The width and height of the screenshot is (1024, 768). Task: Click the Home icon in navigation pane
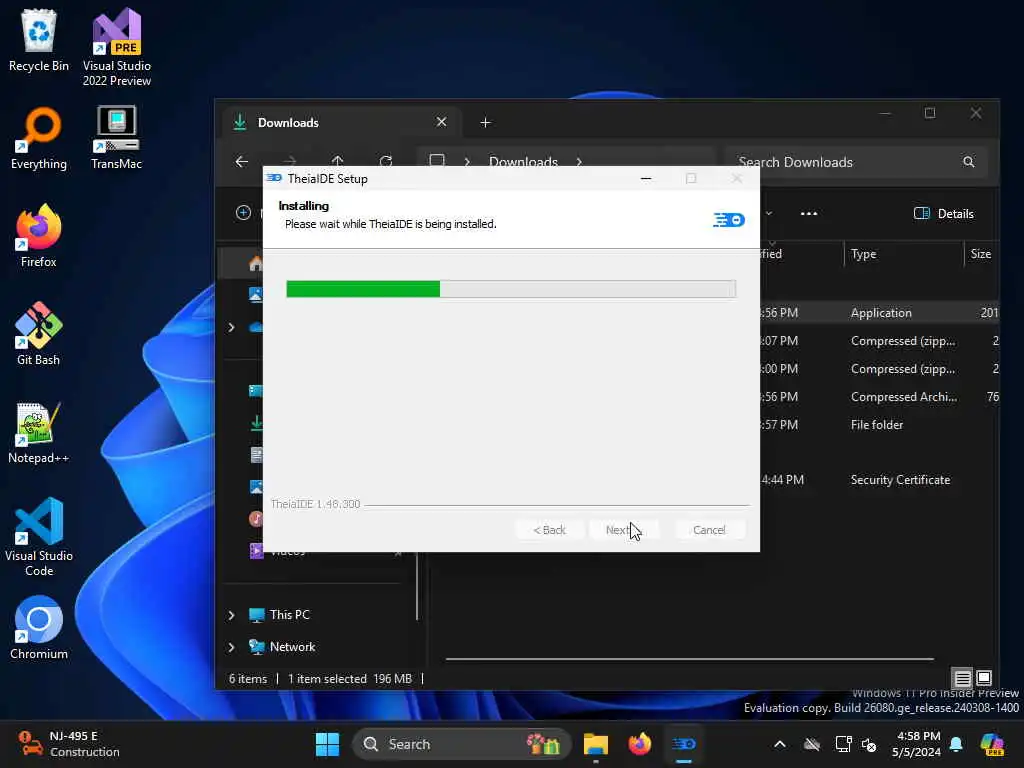pyautogui.click(x=255, y=263)
